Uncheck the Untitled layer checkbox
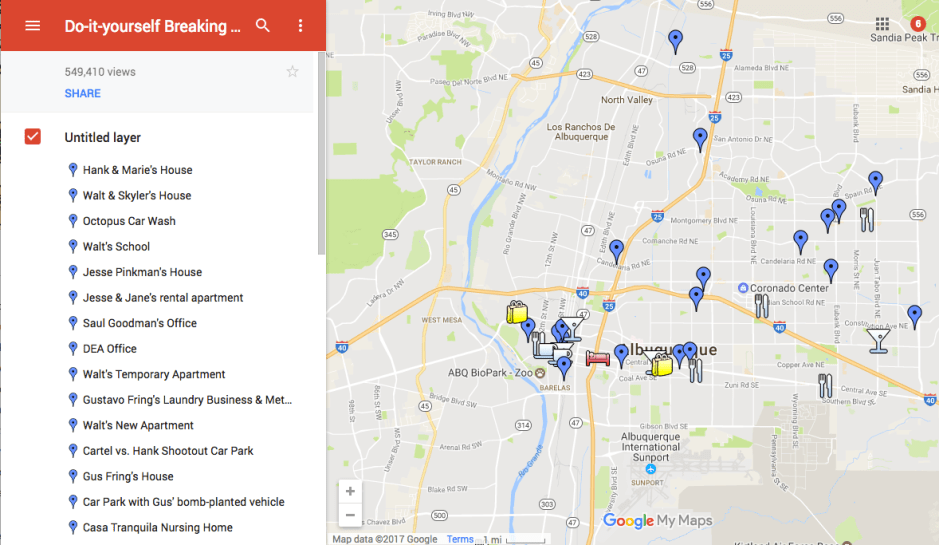939x545 pixels. coord(33,137)
